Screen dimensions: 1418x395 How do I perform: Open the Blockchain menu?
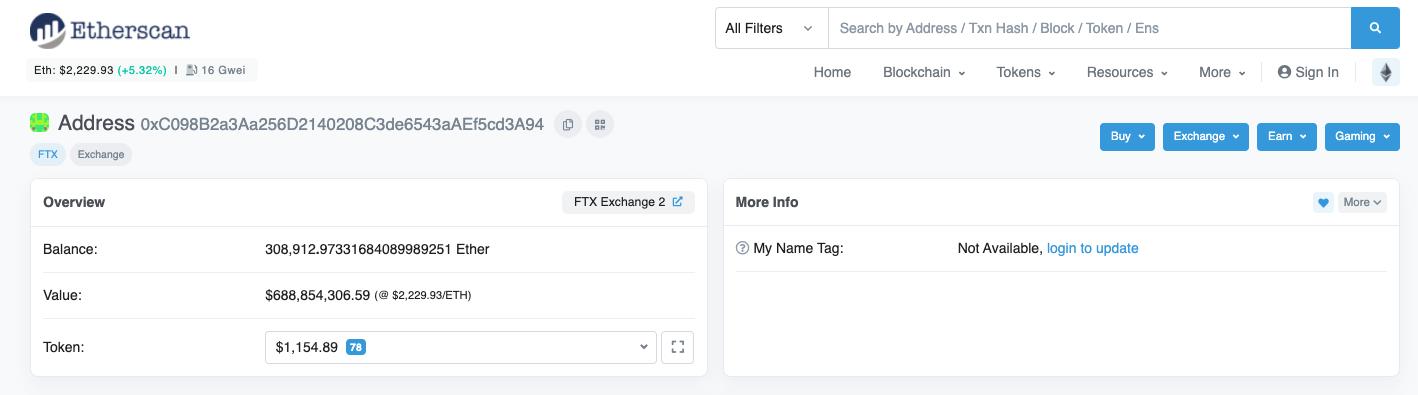click(924, 72)
